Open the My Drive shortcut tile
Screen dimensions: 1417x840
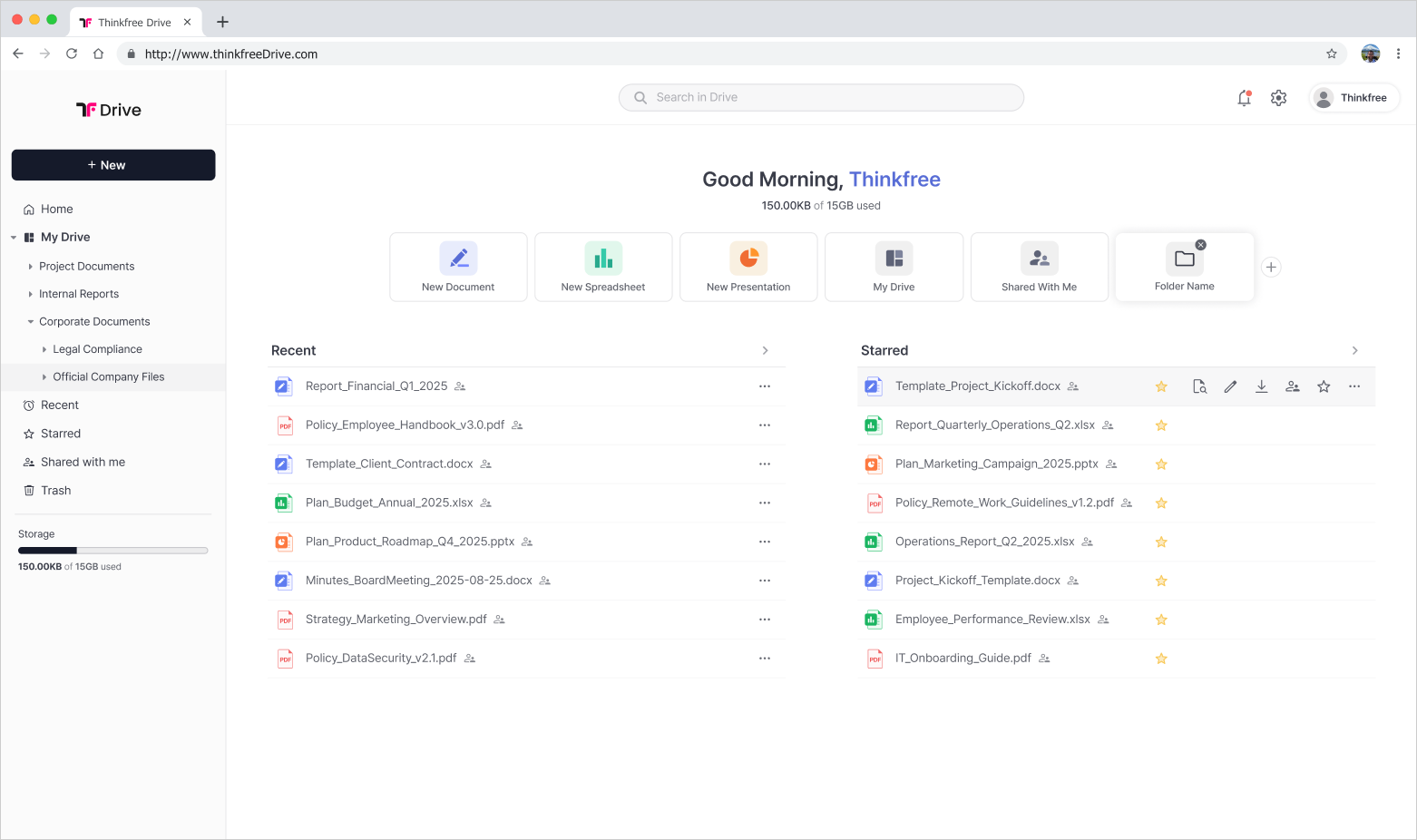pos(894,267)
